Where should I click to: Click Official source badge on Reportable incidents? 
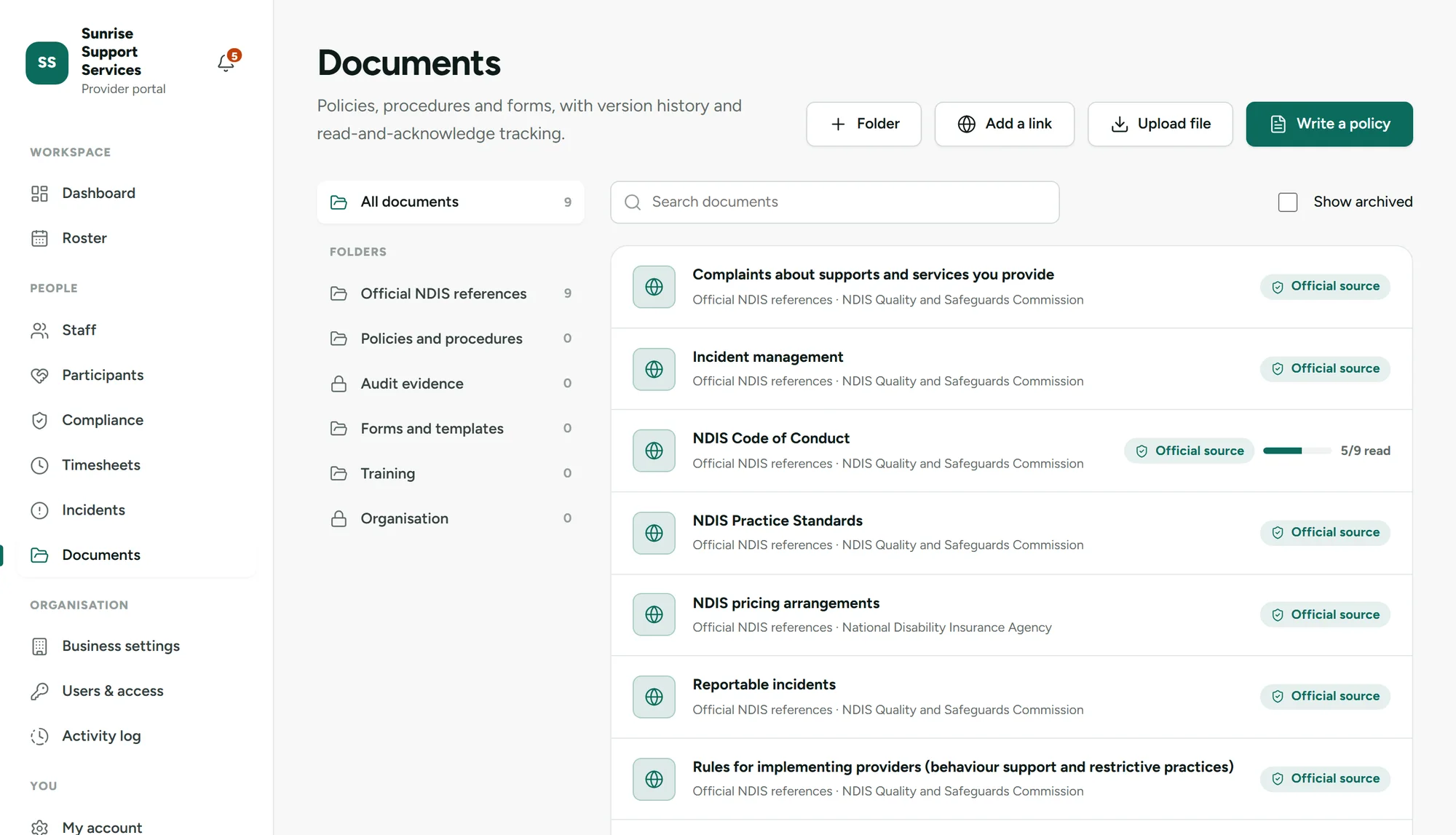tap(1325, 696)
